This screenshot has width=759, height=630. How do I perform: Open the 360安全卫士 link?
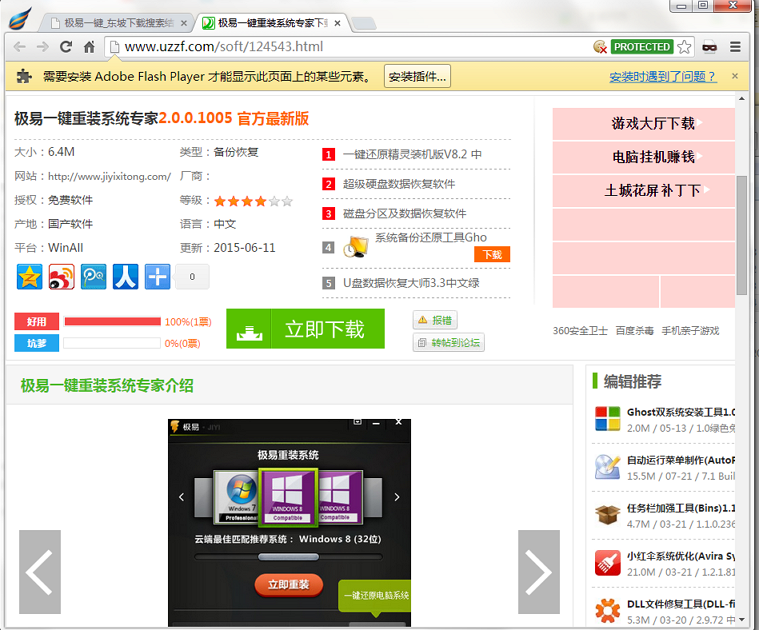click(x=580, y=331)
